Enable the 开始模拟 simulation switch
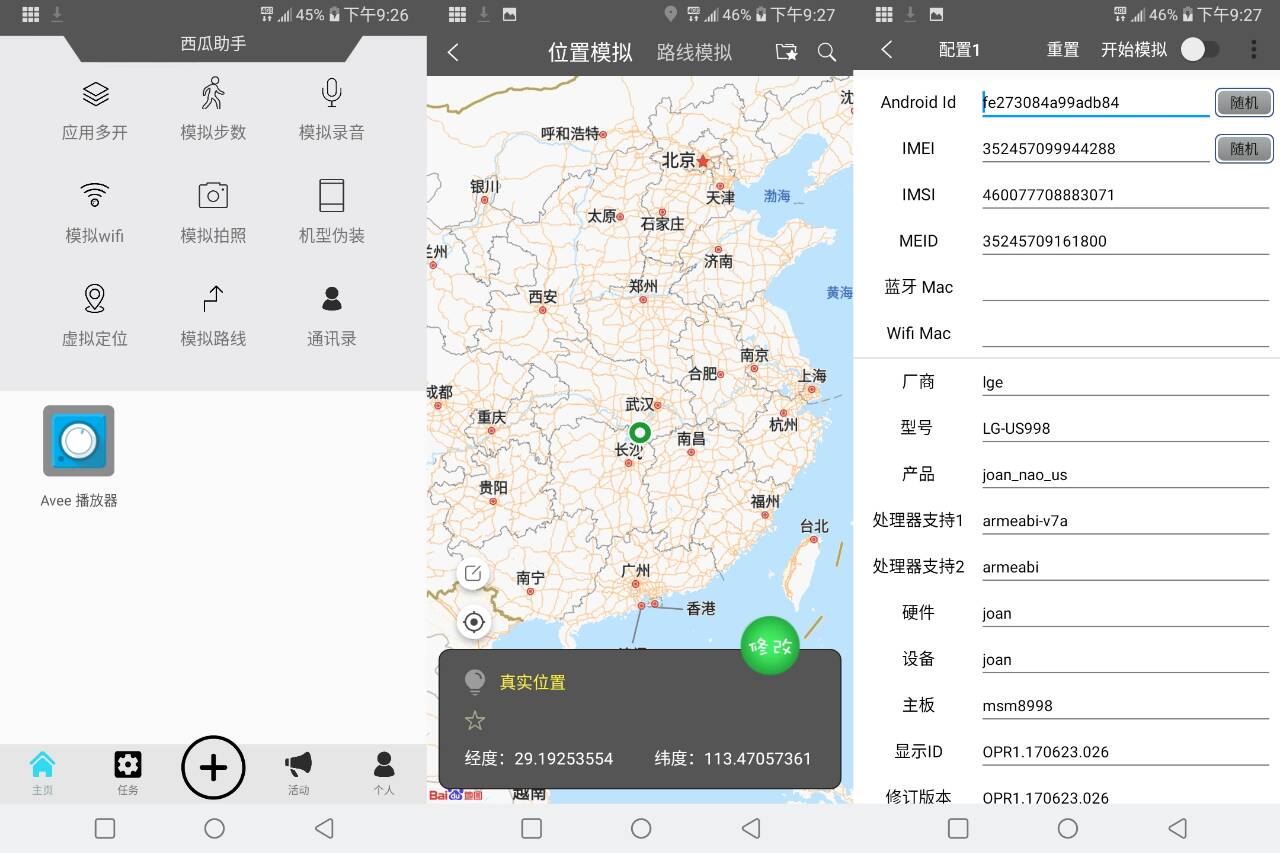 click(1200, 47)
